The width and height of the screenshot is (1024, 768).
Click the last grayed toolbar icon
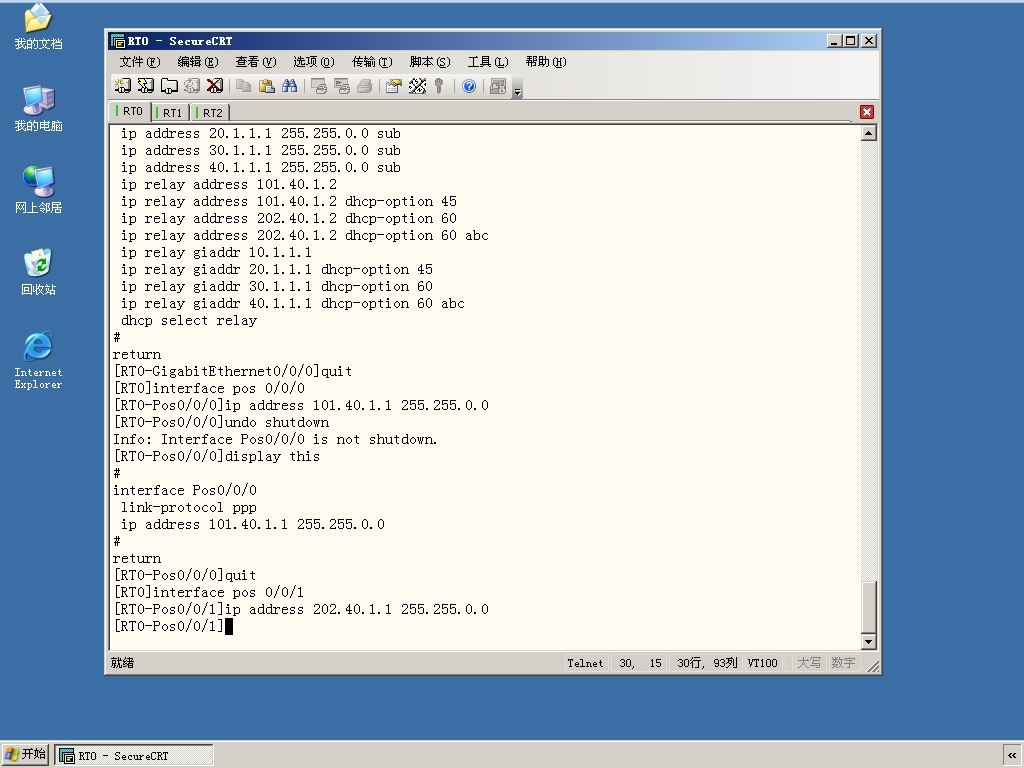pos(498,86)
